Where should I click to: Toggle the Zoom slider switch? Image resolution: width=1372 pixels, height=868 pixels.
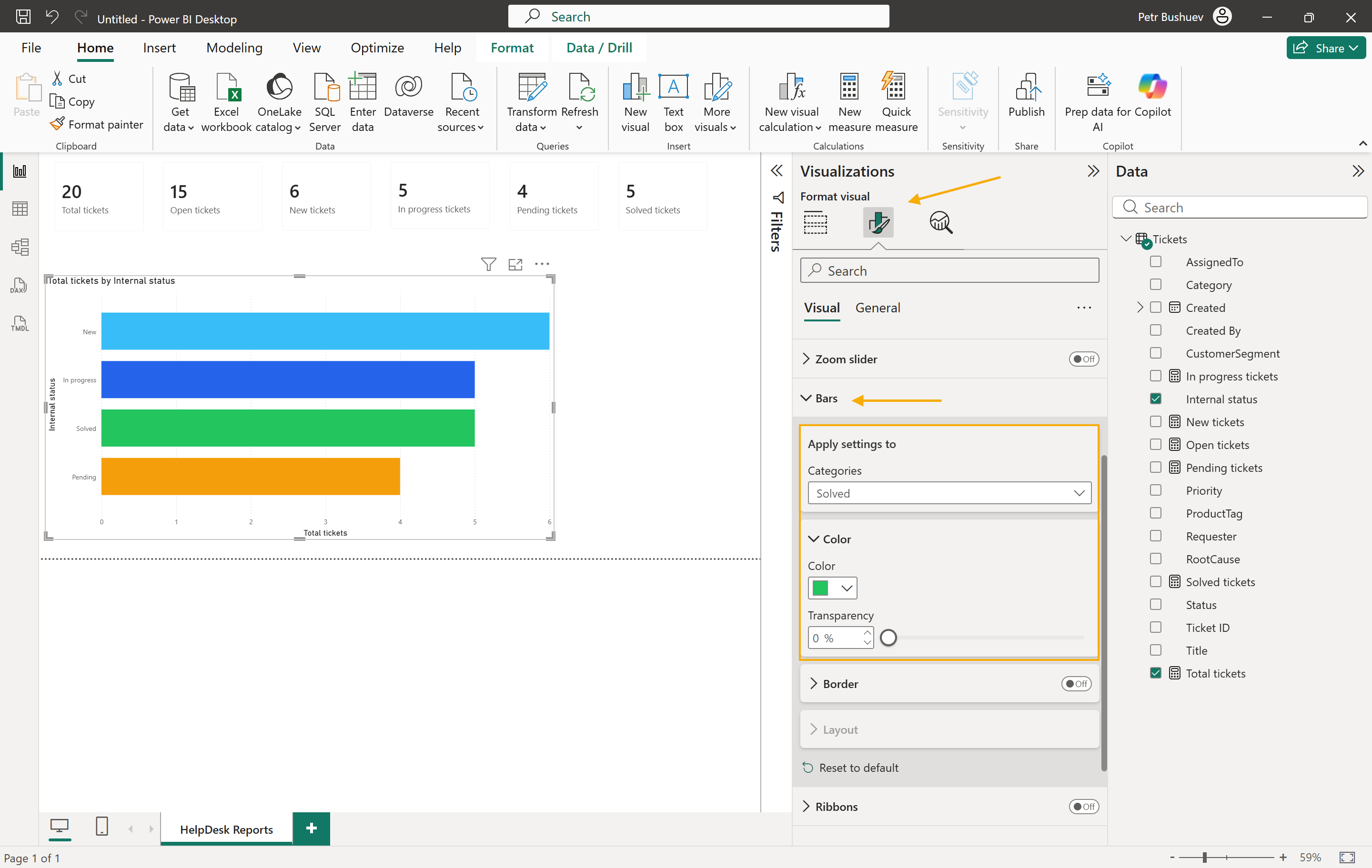pyautogui.click(x=1083, y=359)
